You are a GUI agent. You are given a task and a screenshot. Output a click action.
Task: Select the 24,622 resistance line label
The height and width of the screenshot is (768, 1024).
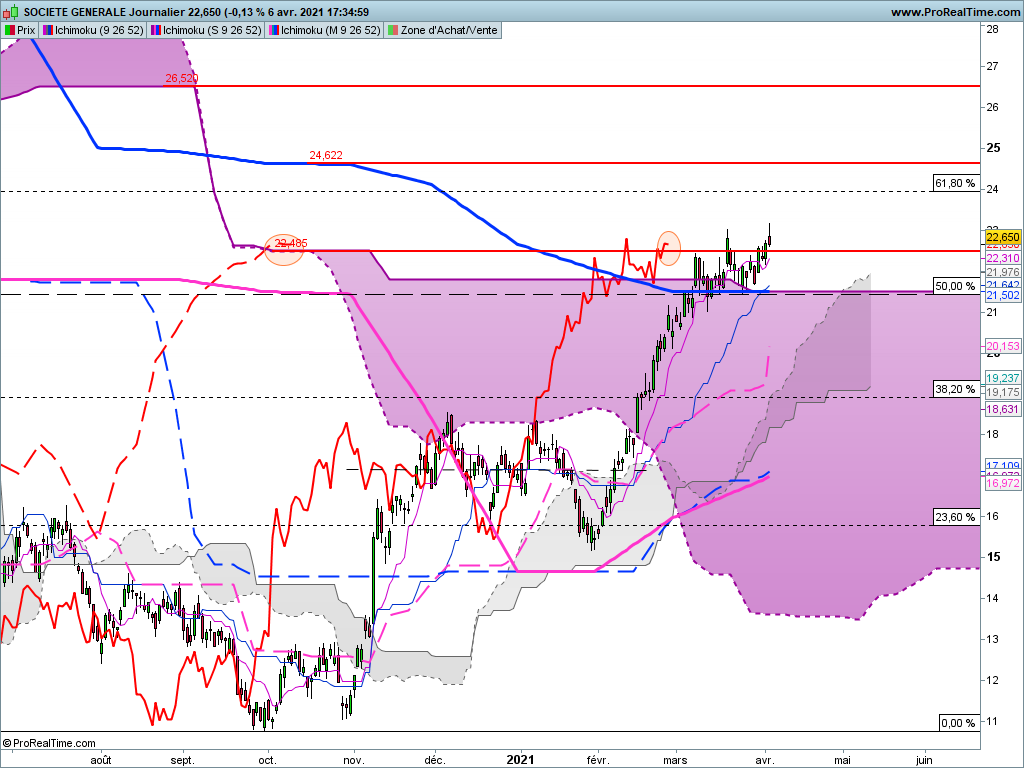coord(326,155)
